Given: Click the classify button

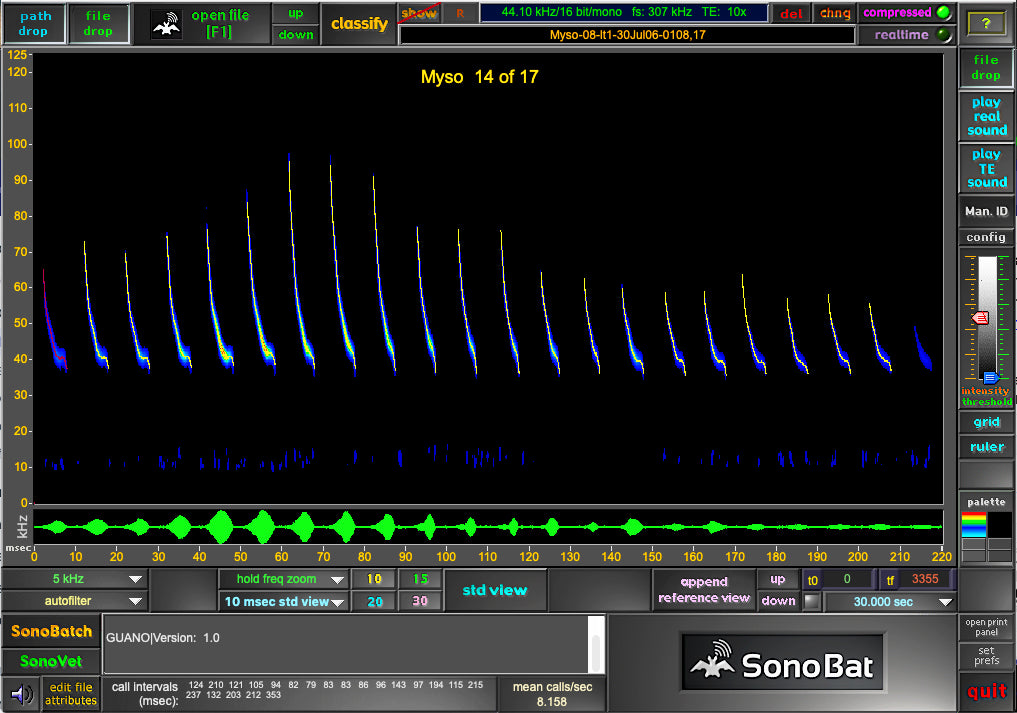Looking at the screenshot, I should [x=359, y=24].
